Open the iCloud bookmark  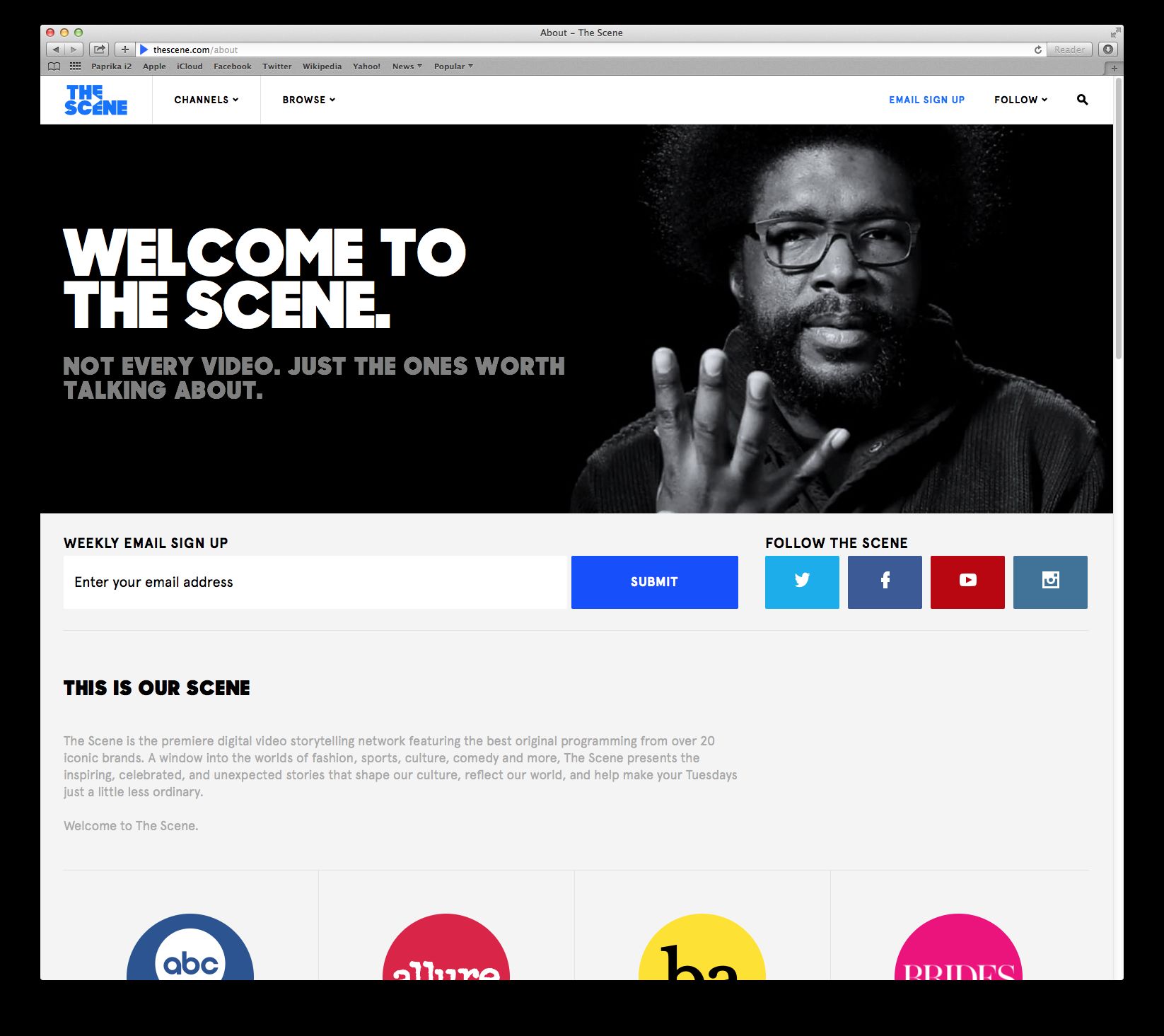[190, 66]
